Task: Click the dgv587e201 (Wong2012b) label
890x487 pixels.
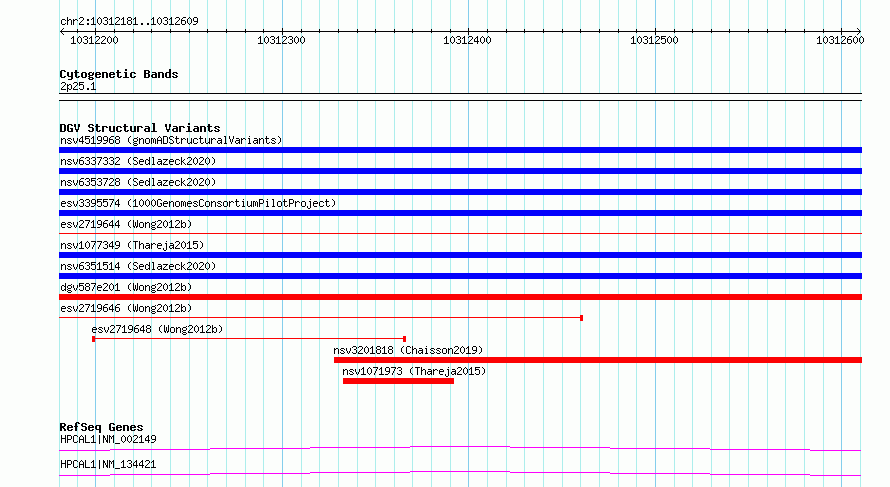Action: point(126,287)
